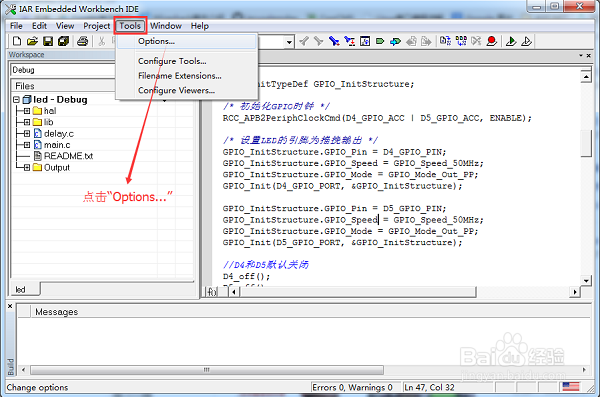
Task: Click Debug without Downloading icon
Action: tap(527, 41)
